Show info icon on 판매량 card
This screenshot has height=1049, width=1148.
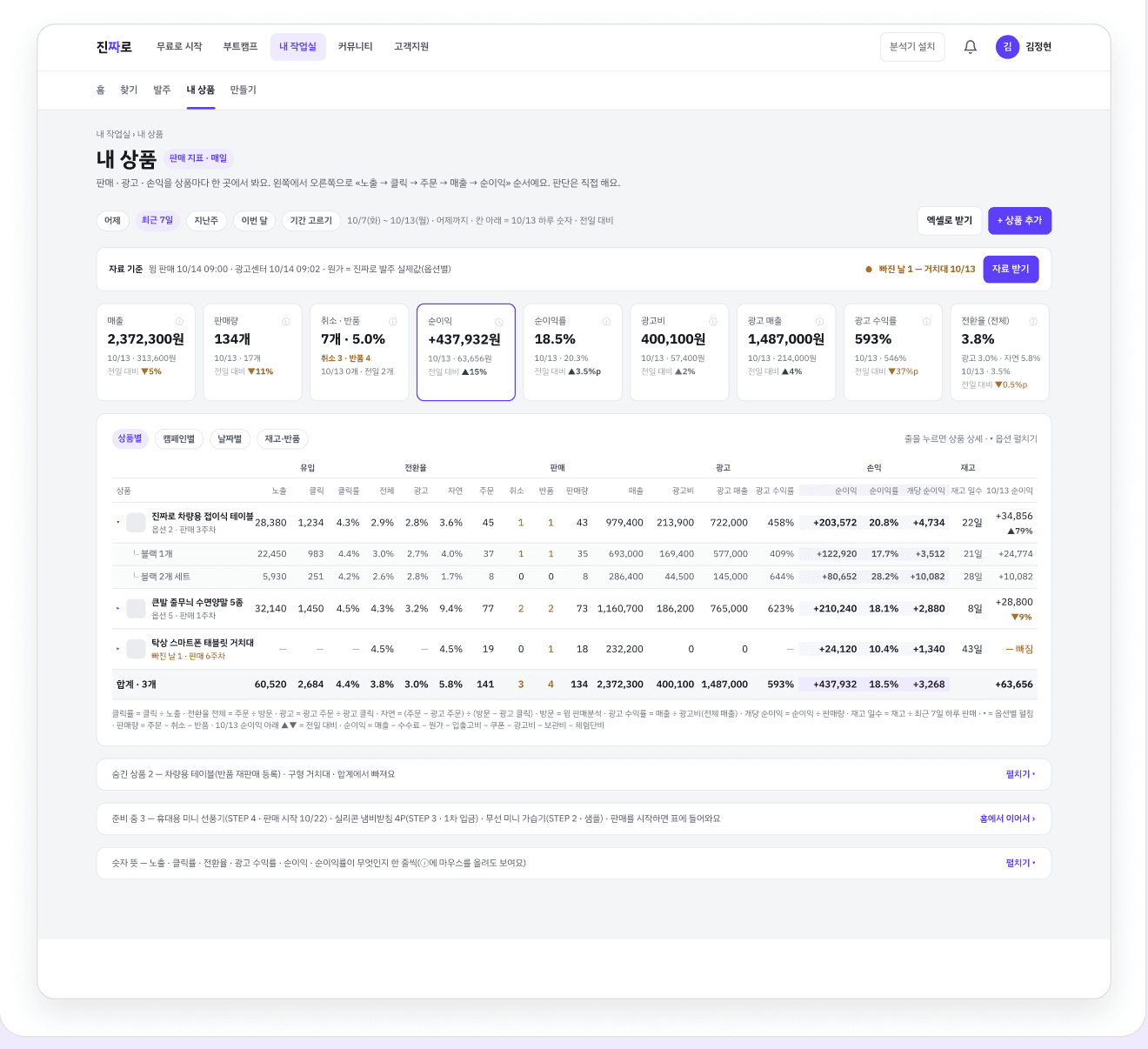click(x=286, y=321)
